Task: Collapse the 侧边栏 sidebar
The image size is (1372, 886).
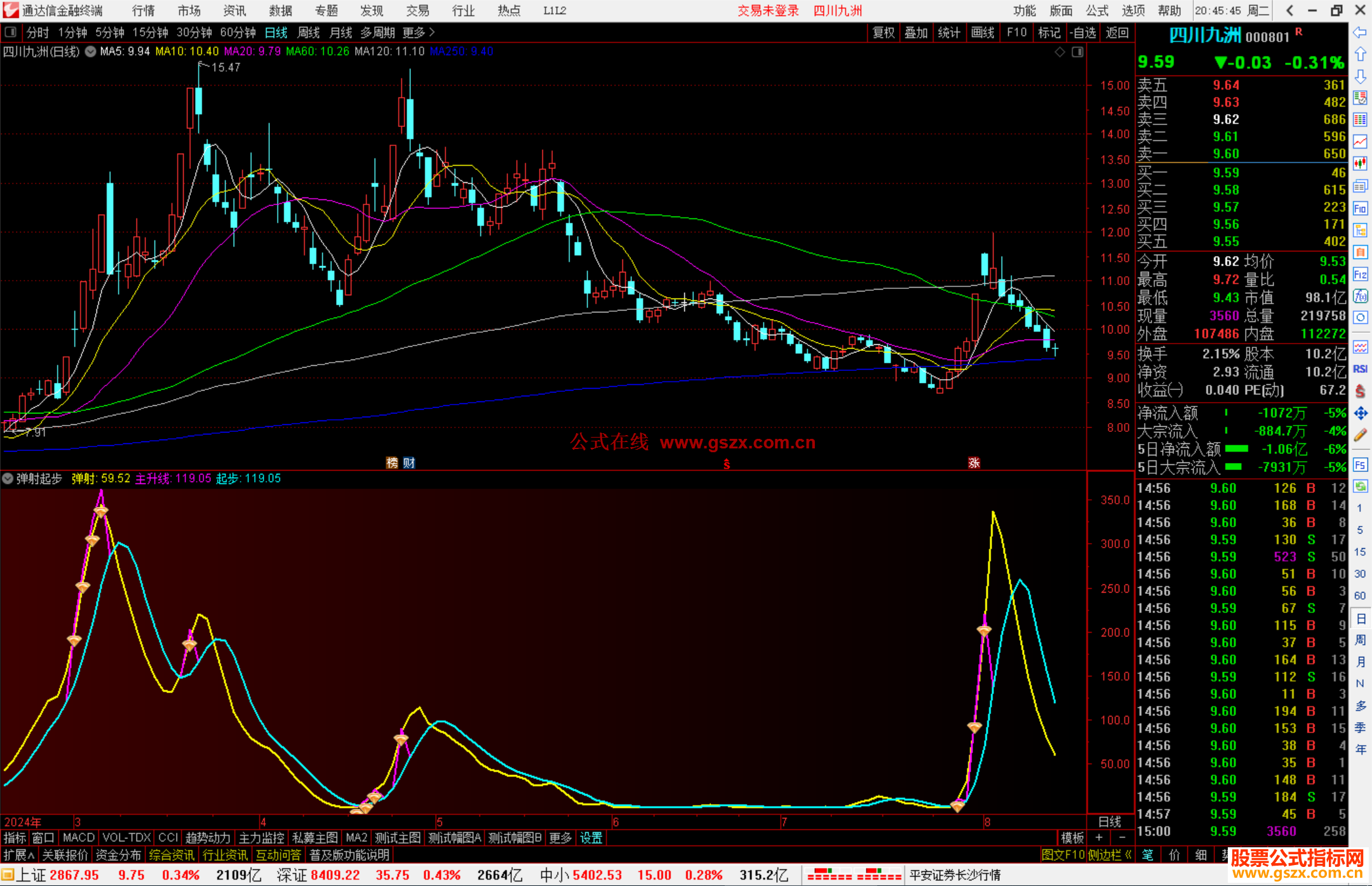Action: [x=1110, y=855]
